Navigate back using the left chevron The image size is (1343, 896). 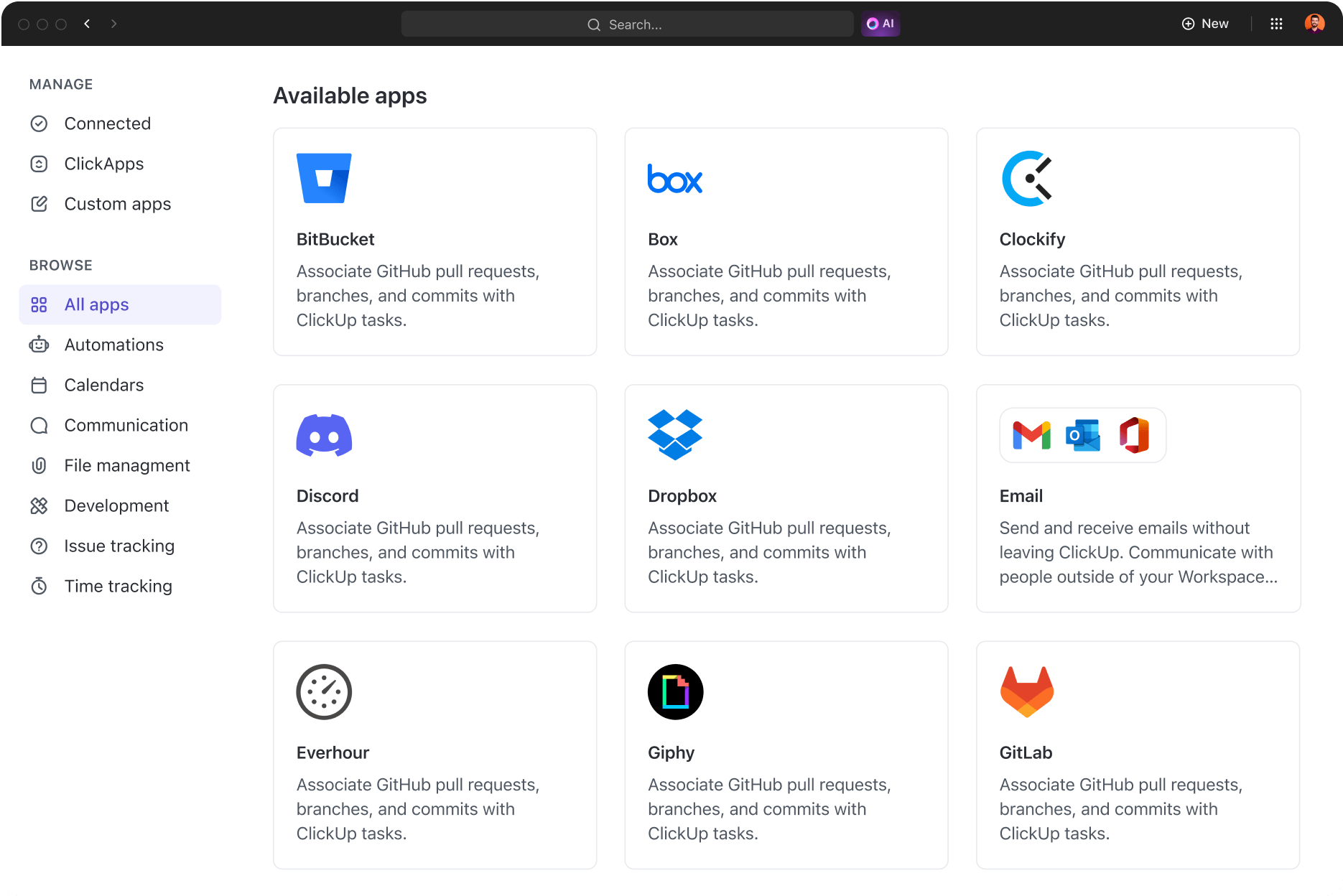click(87, 23)
